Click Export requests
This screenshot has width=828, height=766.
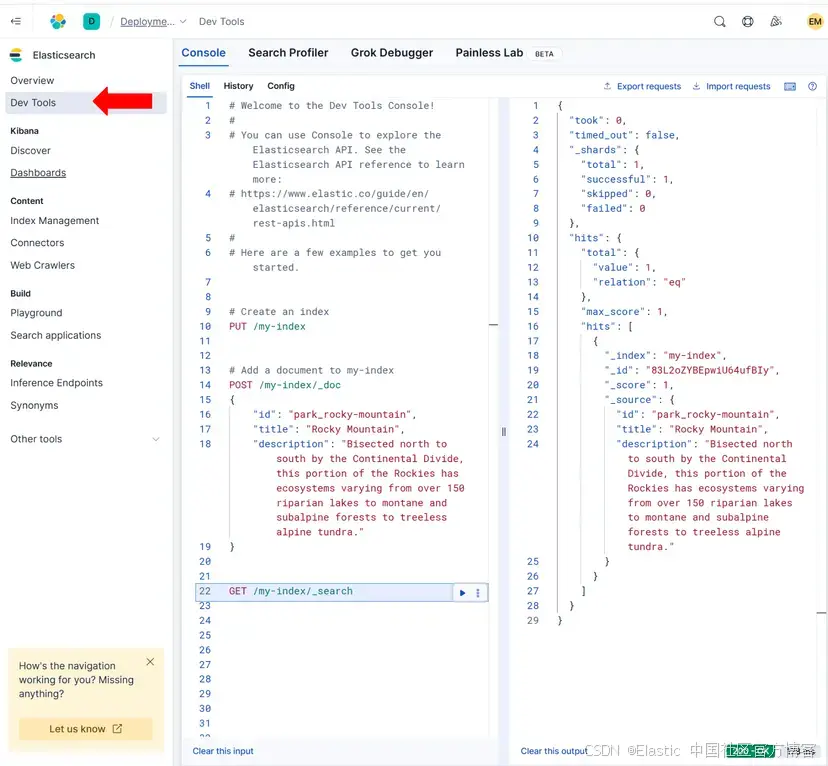pos(643,87)
